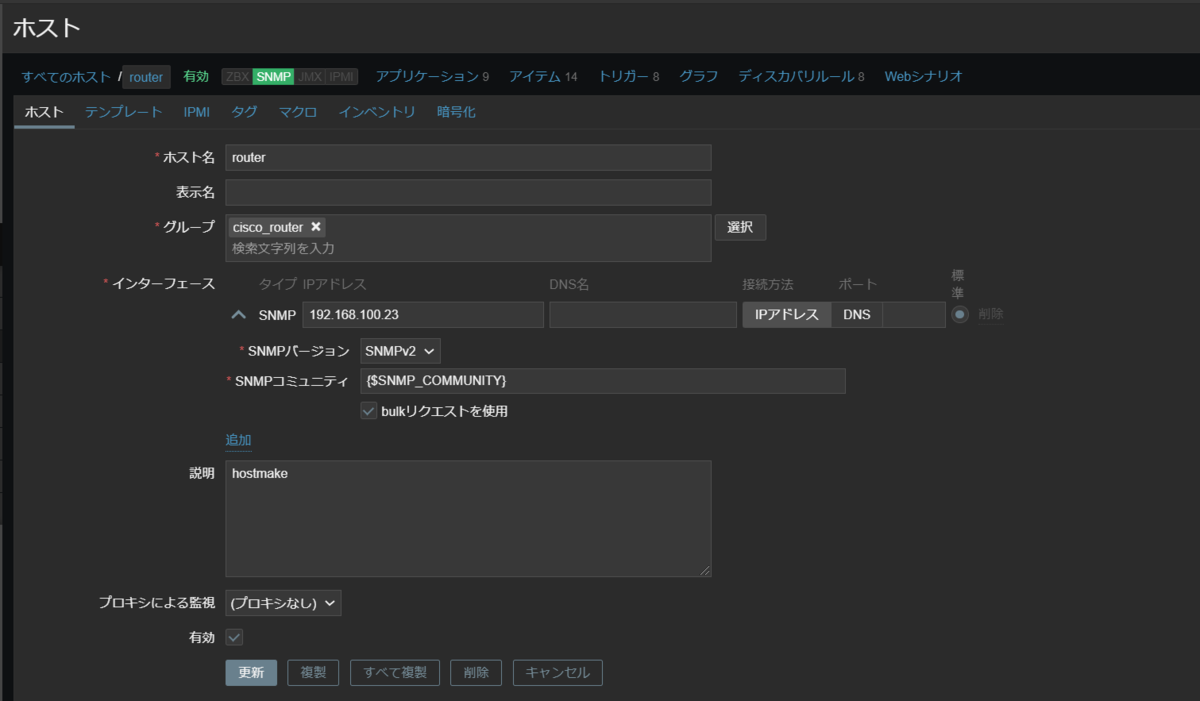Open the トリガー 8 link
Screen dimensions: 1200x701
click(627, 75)
